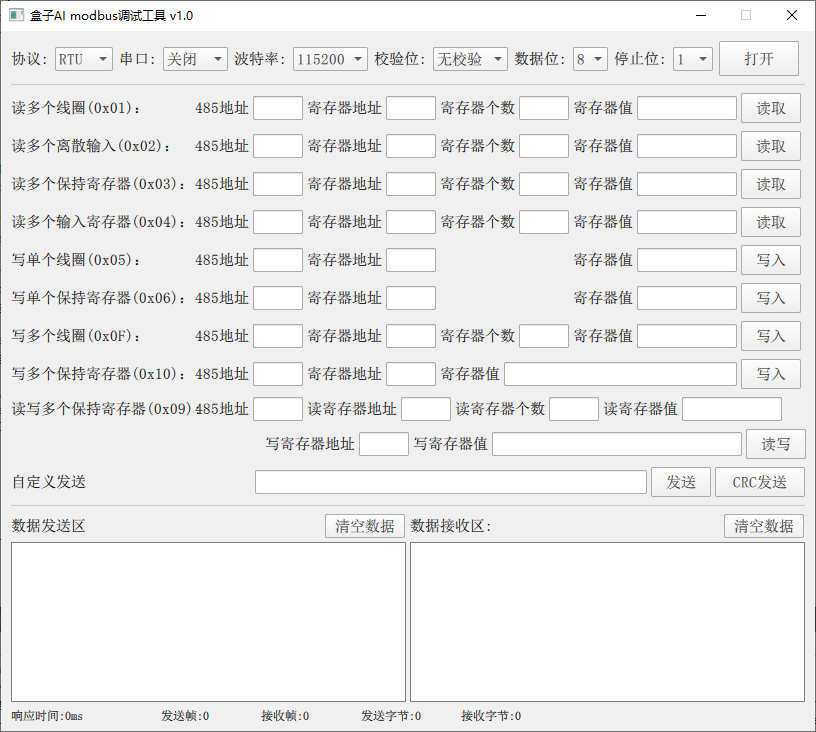Screen dimensions: 816x732
Task: Focus the 自定义发送 input field
Action: [x=450, y=482]
